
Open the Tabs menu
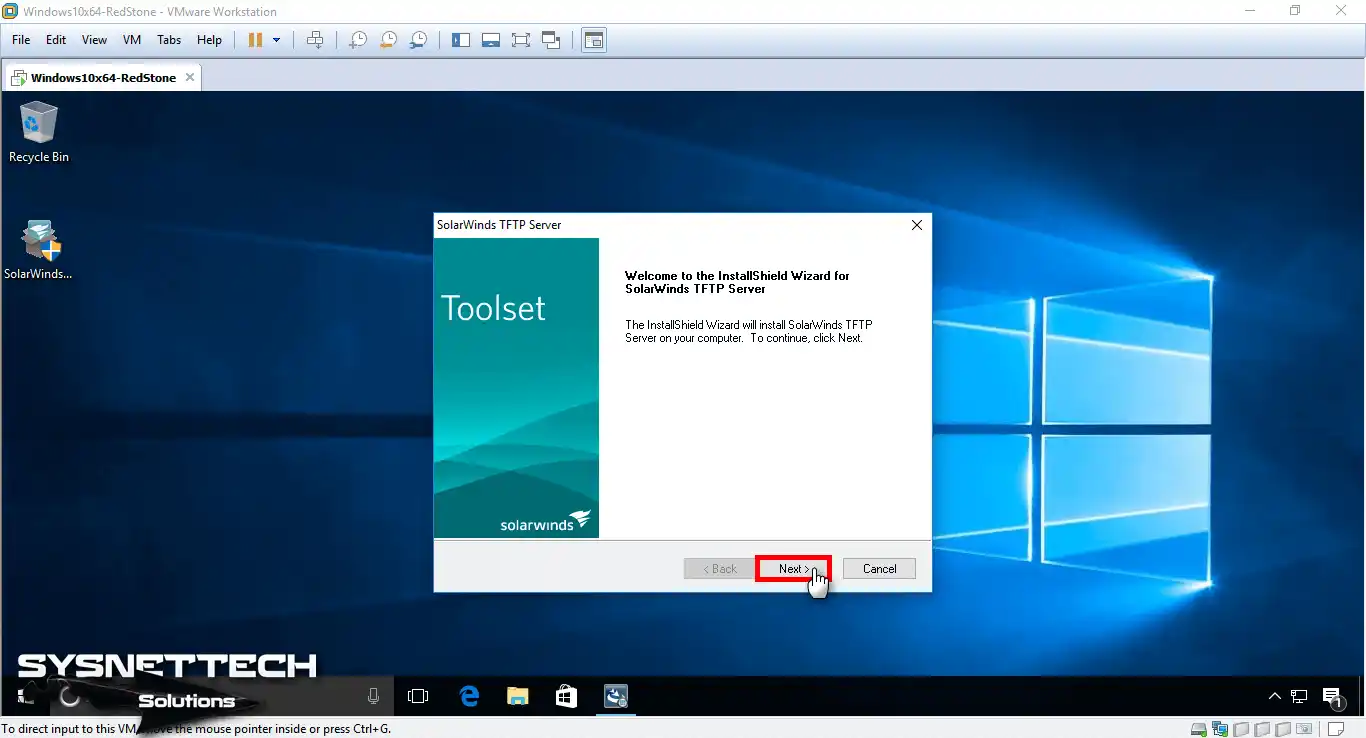point(169,40)
